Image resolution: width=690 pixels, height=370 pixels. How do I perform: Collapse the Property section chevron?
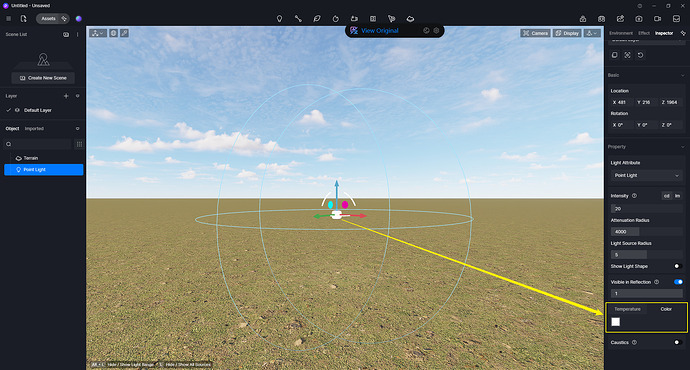tap(683, 147)
